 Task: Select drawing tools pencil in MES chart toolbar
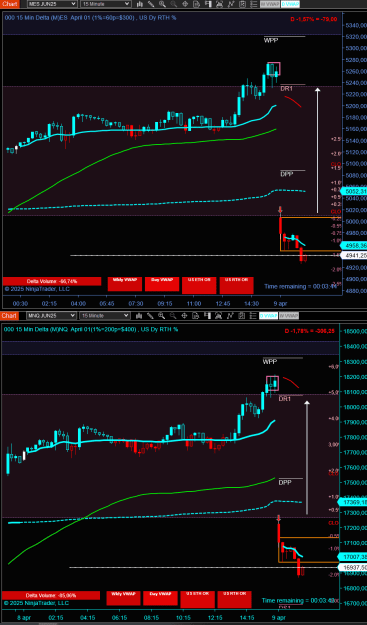point(151,4)
